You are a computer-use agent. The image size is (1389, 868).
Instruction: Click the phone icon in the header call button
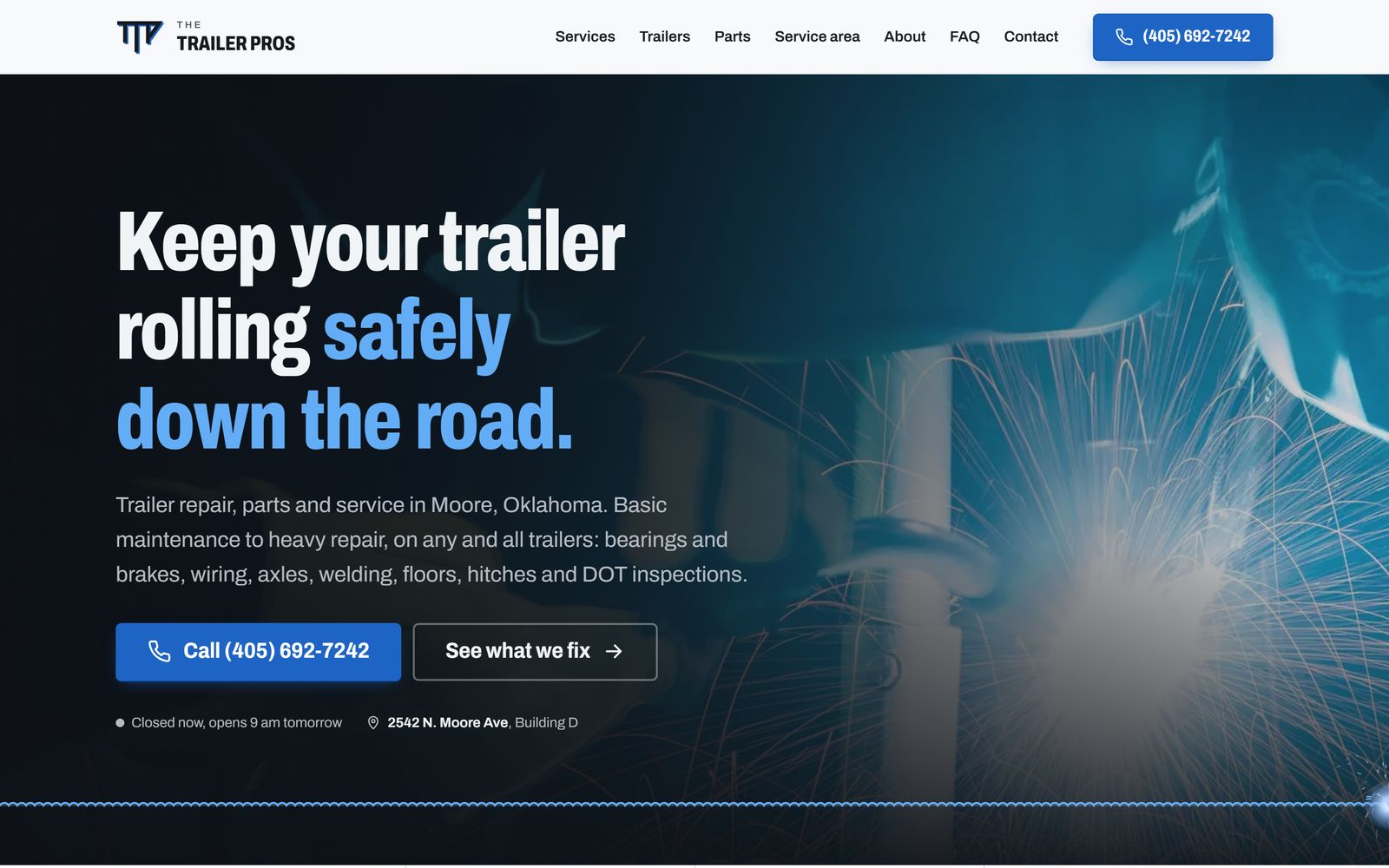coord(1124,36)
